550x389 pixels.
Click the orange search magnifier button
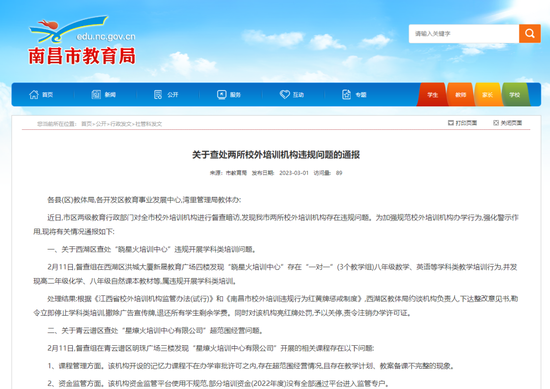(530, 34)
